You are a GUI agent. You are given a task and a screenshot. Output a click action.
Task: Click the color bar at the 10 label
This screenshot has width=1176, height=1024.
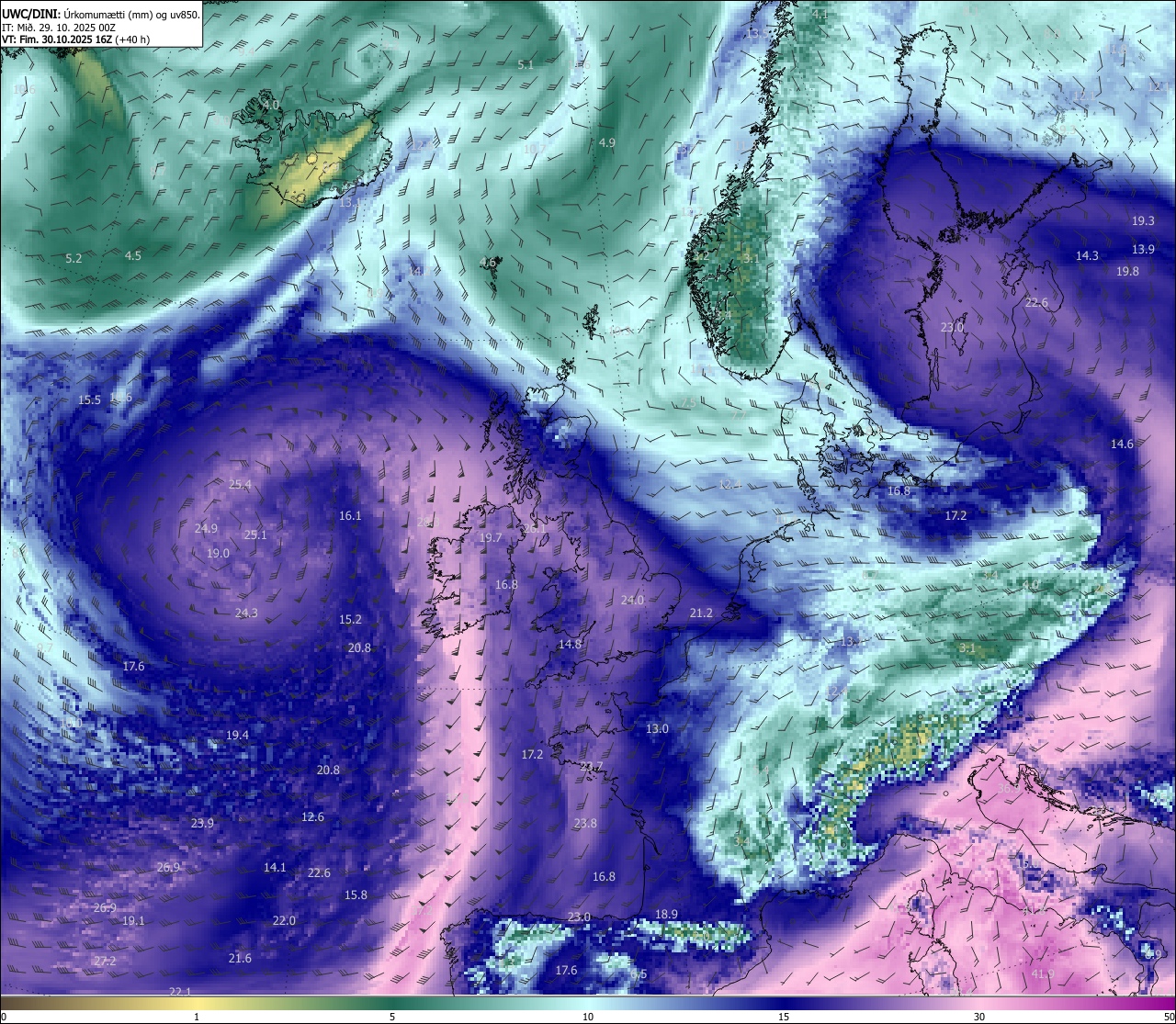coord(588,1003)
